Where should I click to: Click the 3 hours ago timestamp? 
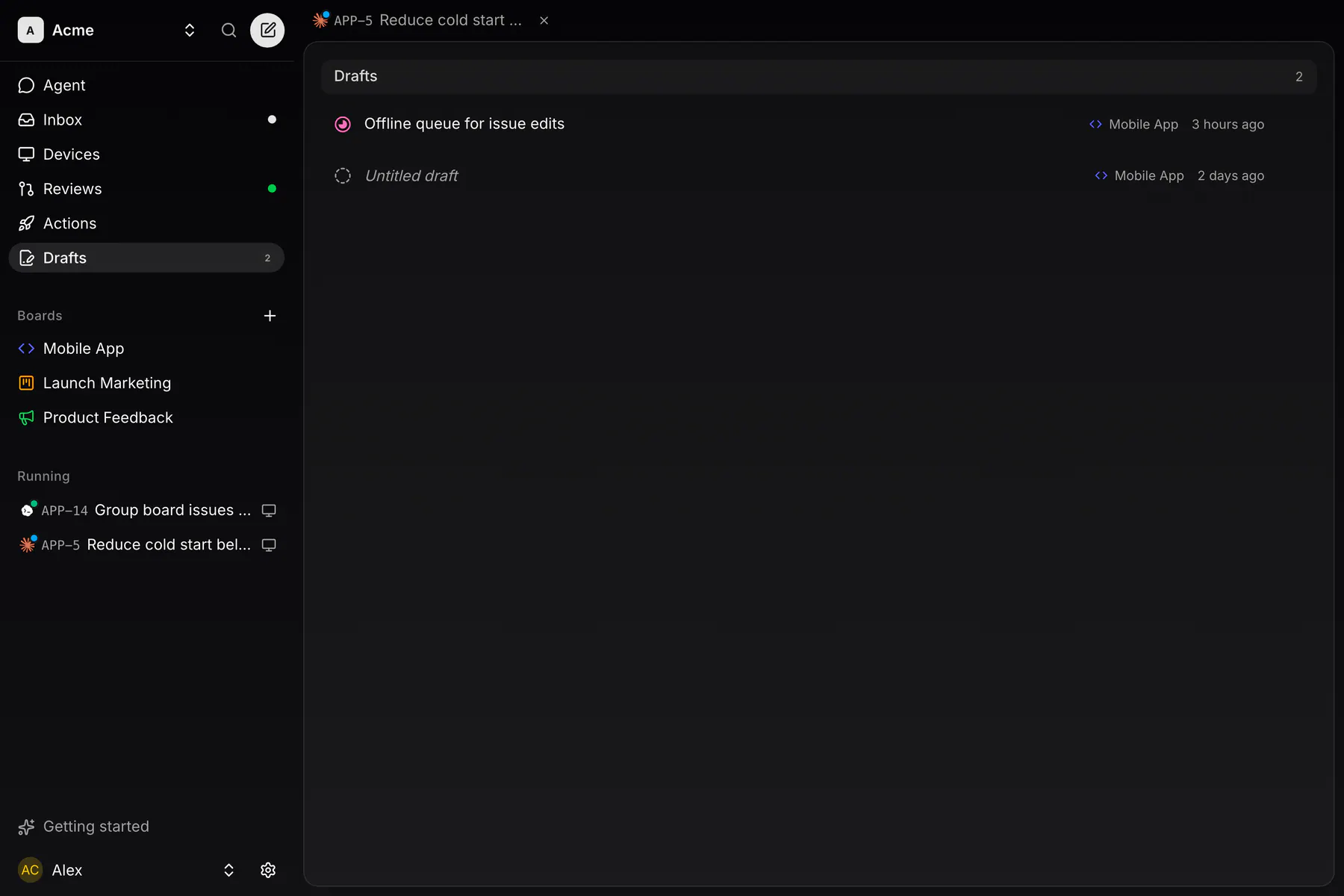pyautogui.click(x=1228, y=124)
